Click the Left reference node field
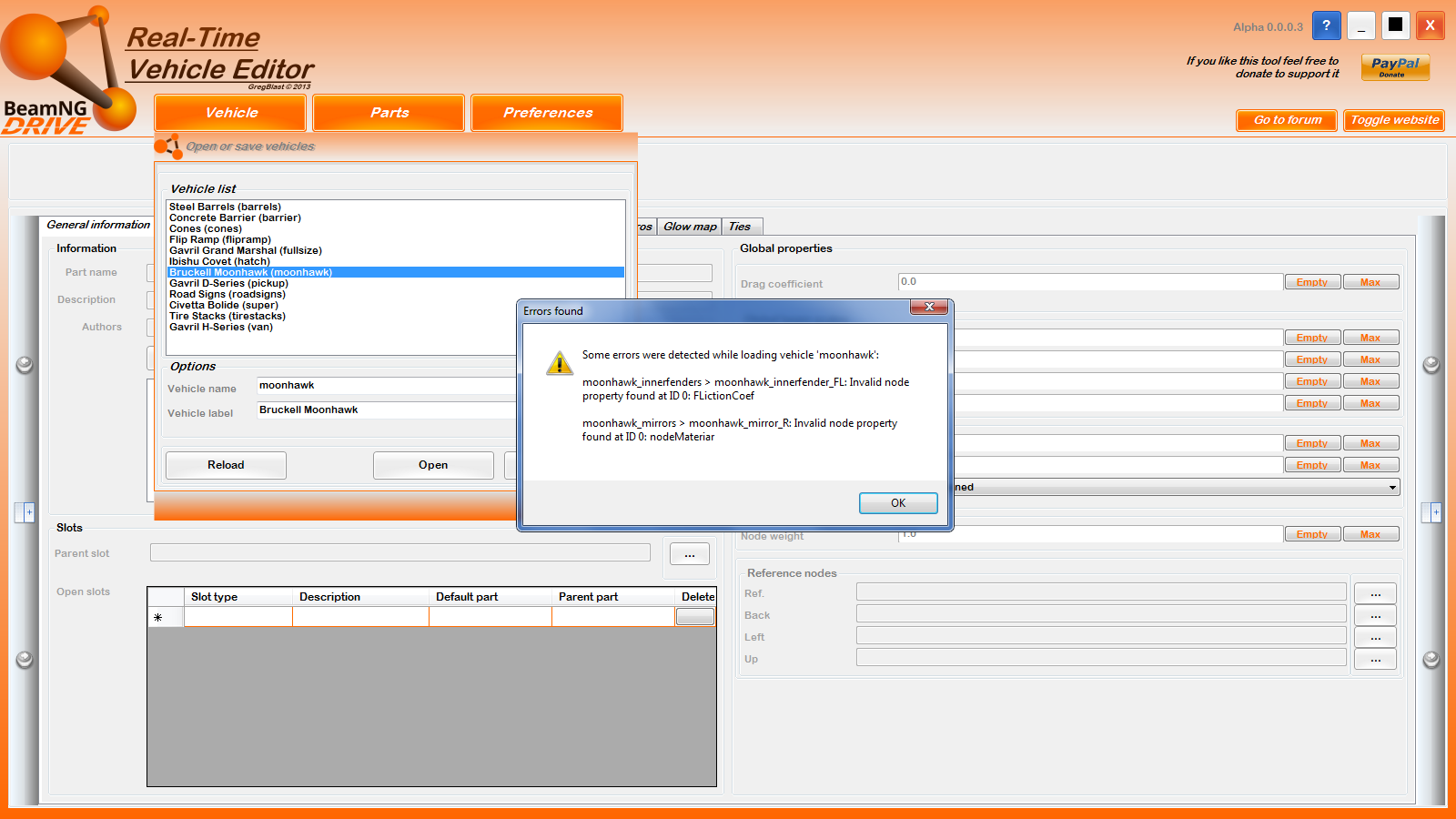Screen dimensions: 1456x819 pos(1101,635)
